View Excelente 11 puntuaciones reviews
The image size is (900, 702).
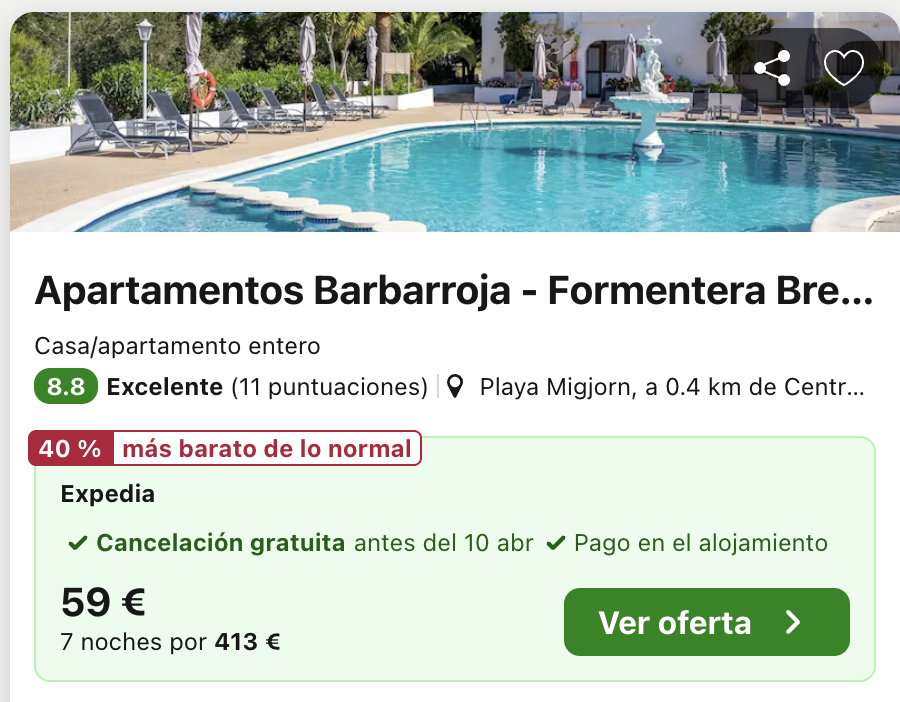267,387
